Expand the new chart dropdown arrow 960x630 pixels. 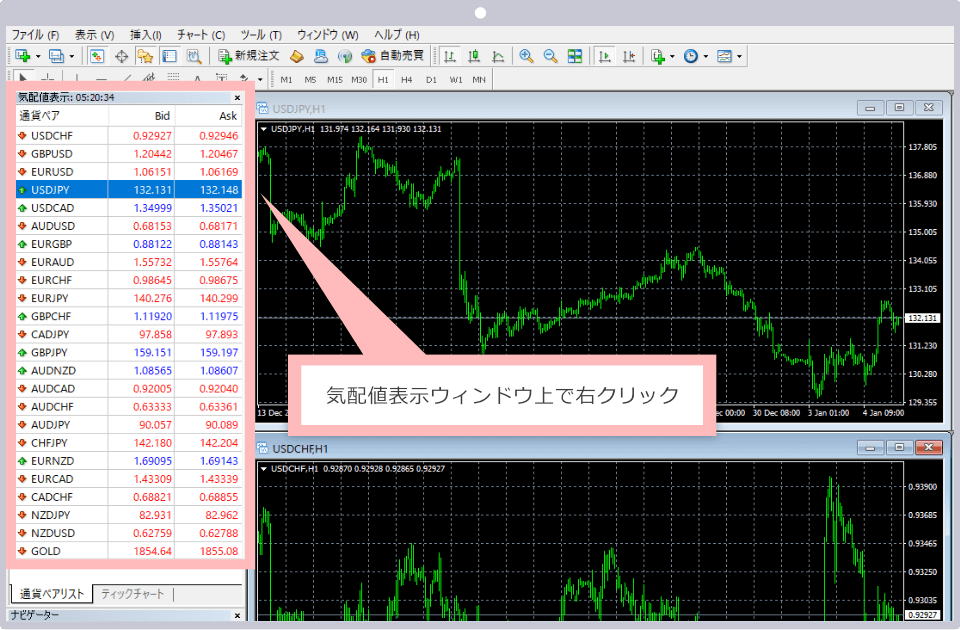(x=38, y=56)
